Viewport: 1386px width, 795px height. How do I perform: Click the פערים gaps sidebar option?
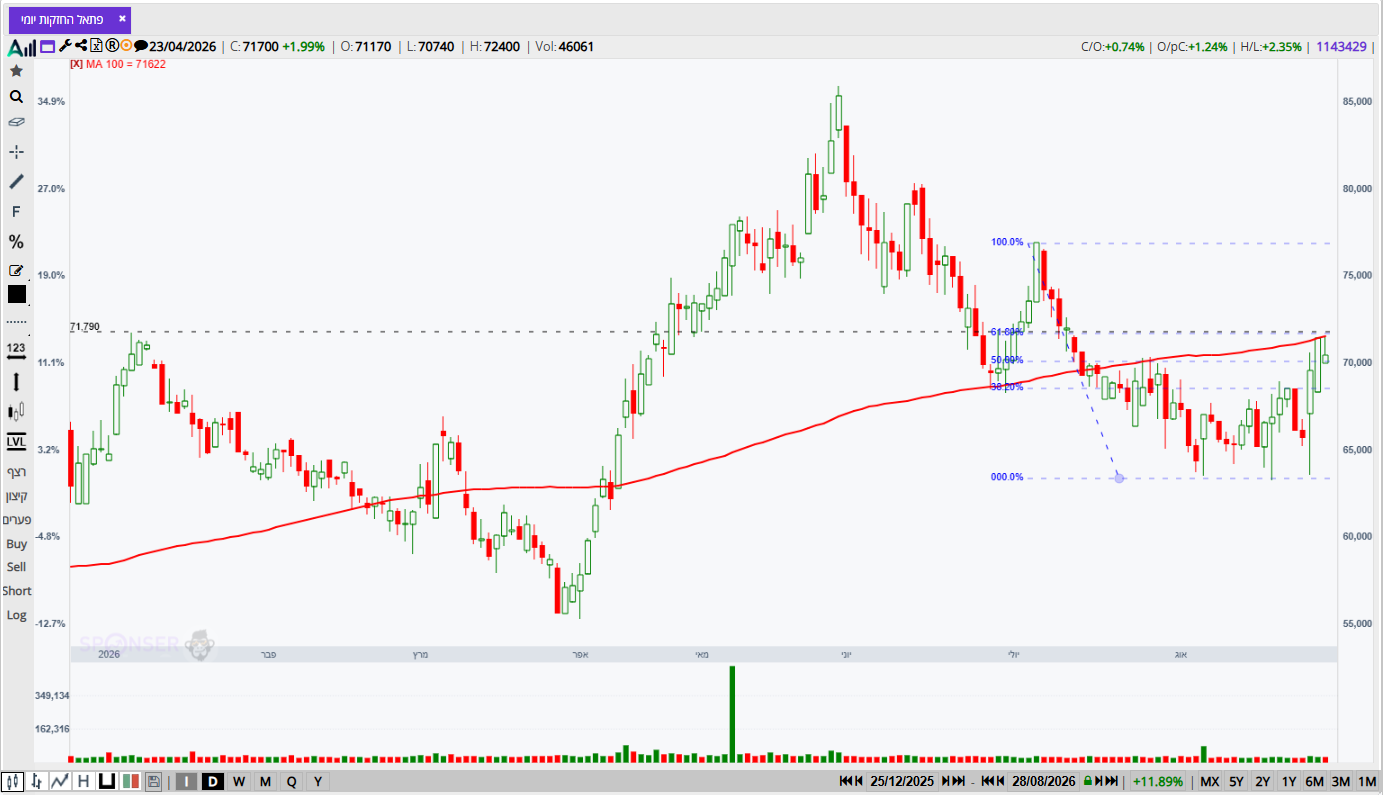coord(16,520)
